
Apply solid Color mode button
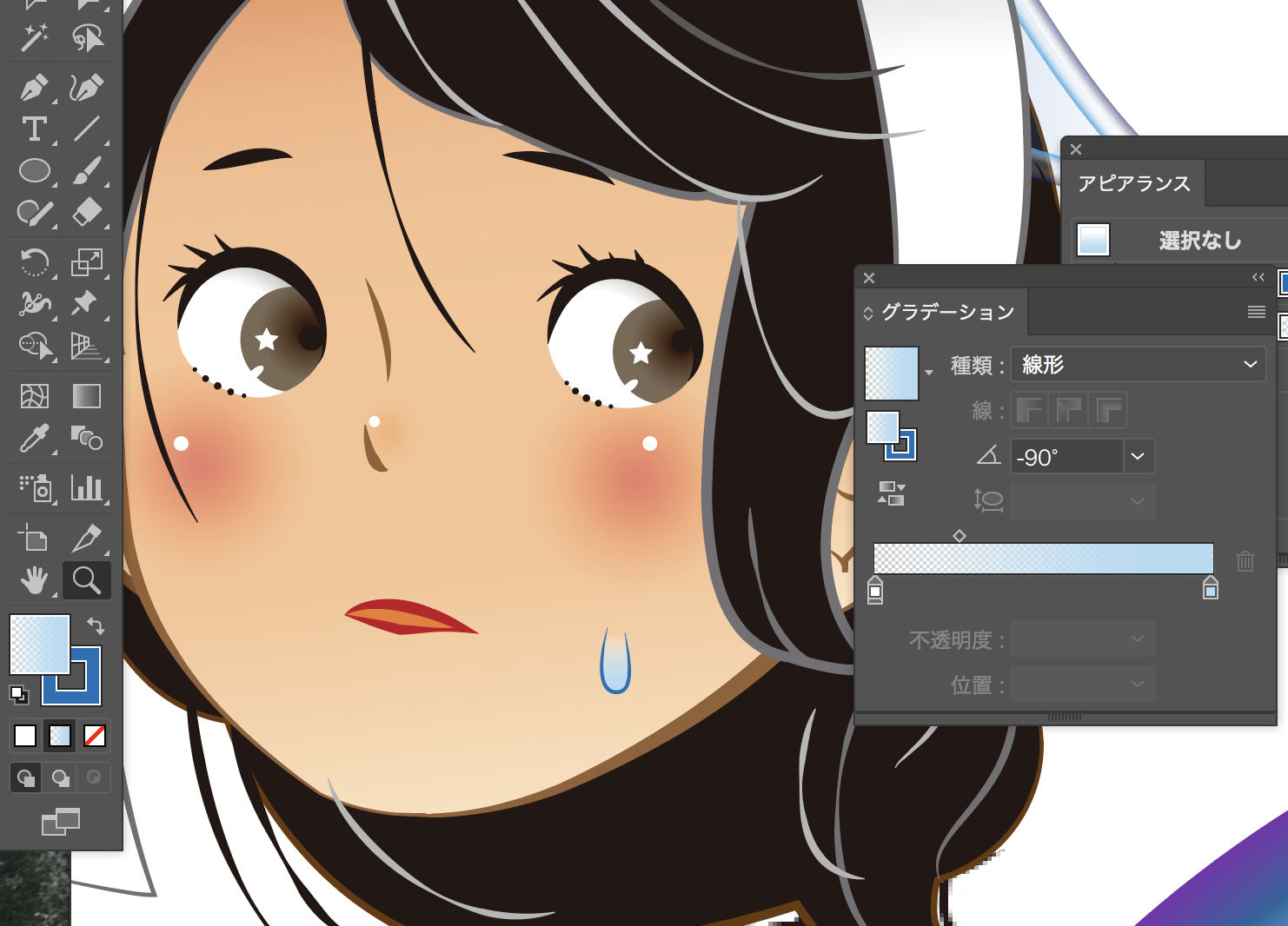tap(25, 736)
